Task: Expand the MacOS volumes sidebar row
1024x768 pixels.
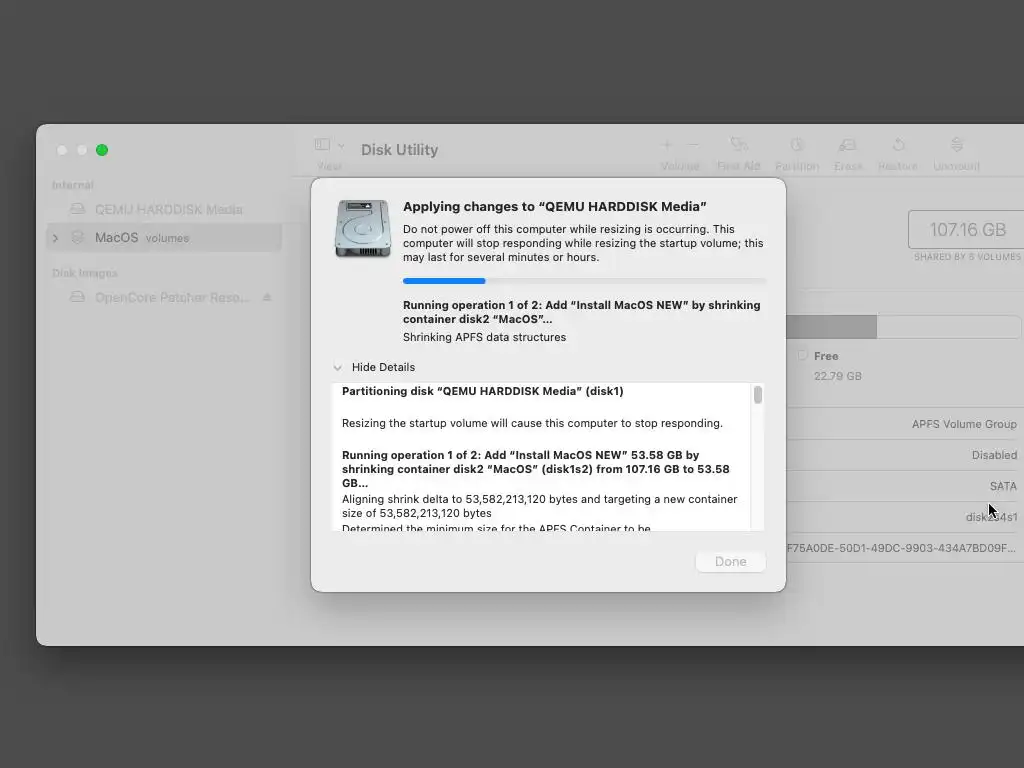Action: point(56,238)
